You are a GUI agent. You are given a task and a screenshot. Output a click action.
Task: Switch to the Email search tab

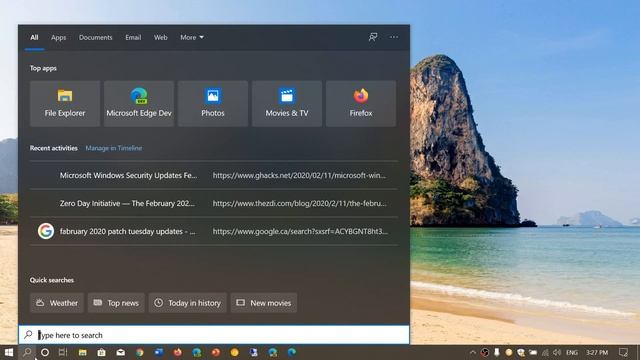coord(133,38)
